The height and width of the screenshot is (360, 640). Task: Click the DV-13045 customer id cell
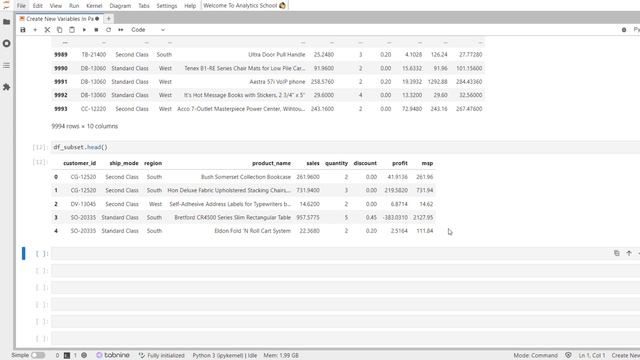(x=83, y=204)
